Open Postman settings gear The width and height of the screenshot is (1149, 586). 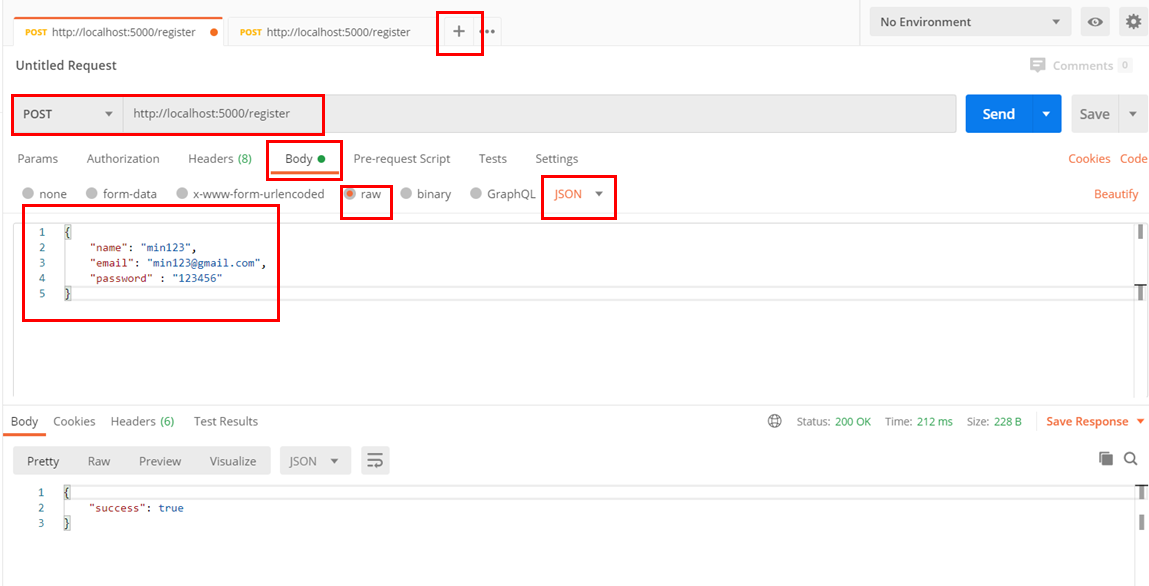tap(1133, 21)
